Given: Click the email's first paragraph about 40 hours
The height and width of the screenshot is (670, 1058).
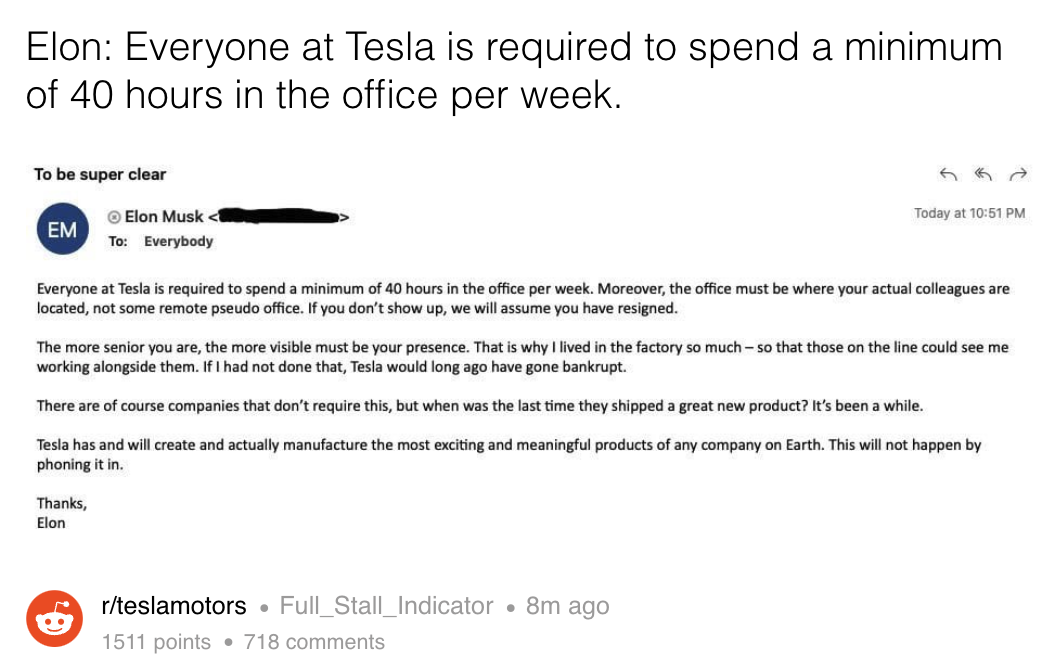Looking at the screenshot, I should coord(522,298).
